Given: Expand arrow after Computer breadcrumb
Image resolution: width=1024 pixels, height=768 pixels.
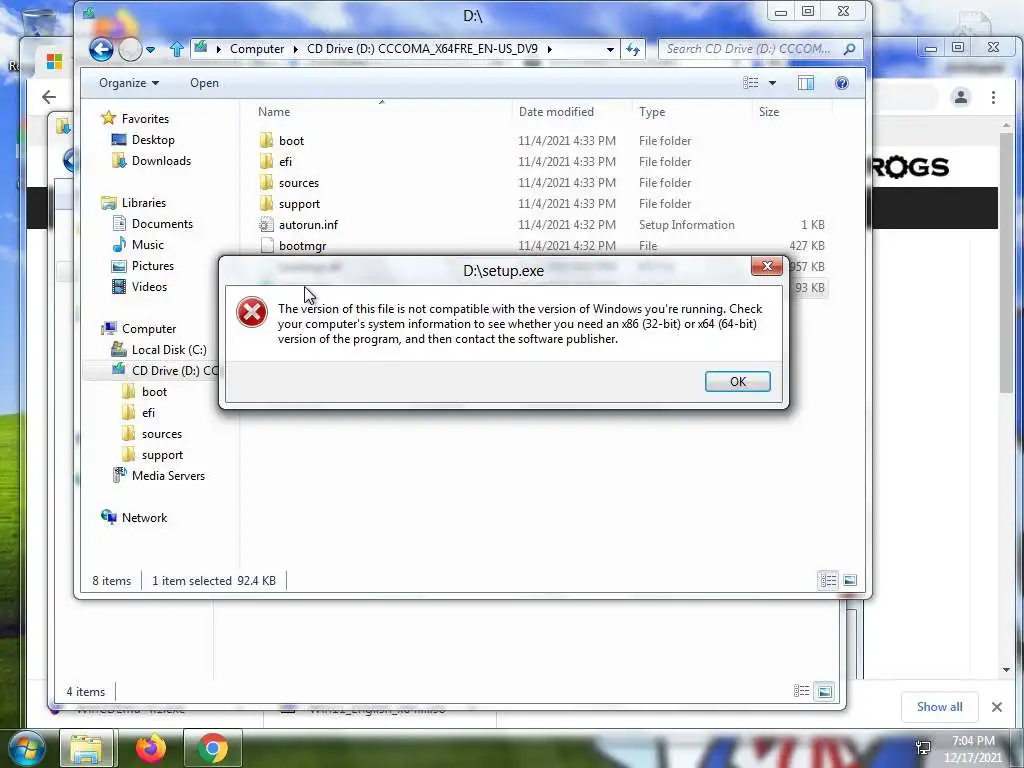Looking at the screenshot, I should 295,49.
